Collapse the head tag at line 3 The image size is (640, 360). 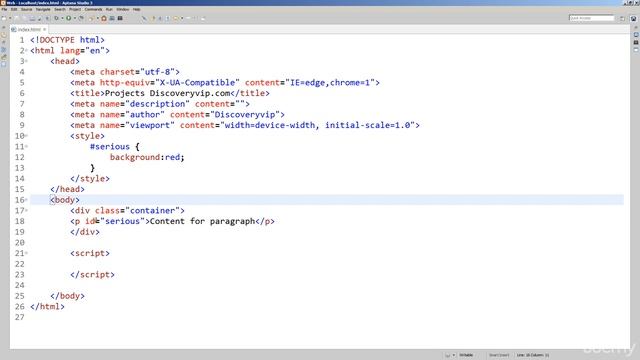click(27, 61)
